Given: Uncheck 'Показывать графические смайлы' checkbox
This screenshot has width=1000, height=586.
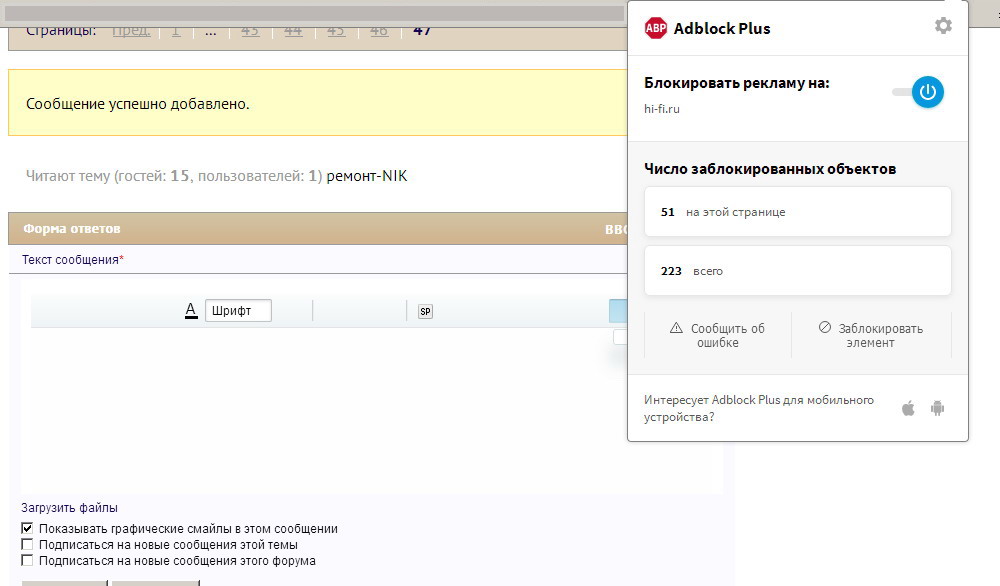Looking at the screenshot, I should click(x=28, y=528).
